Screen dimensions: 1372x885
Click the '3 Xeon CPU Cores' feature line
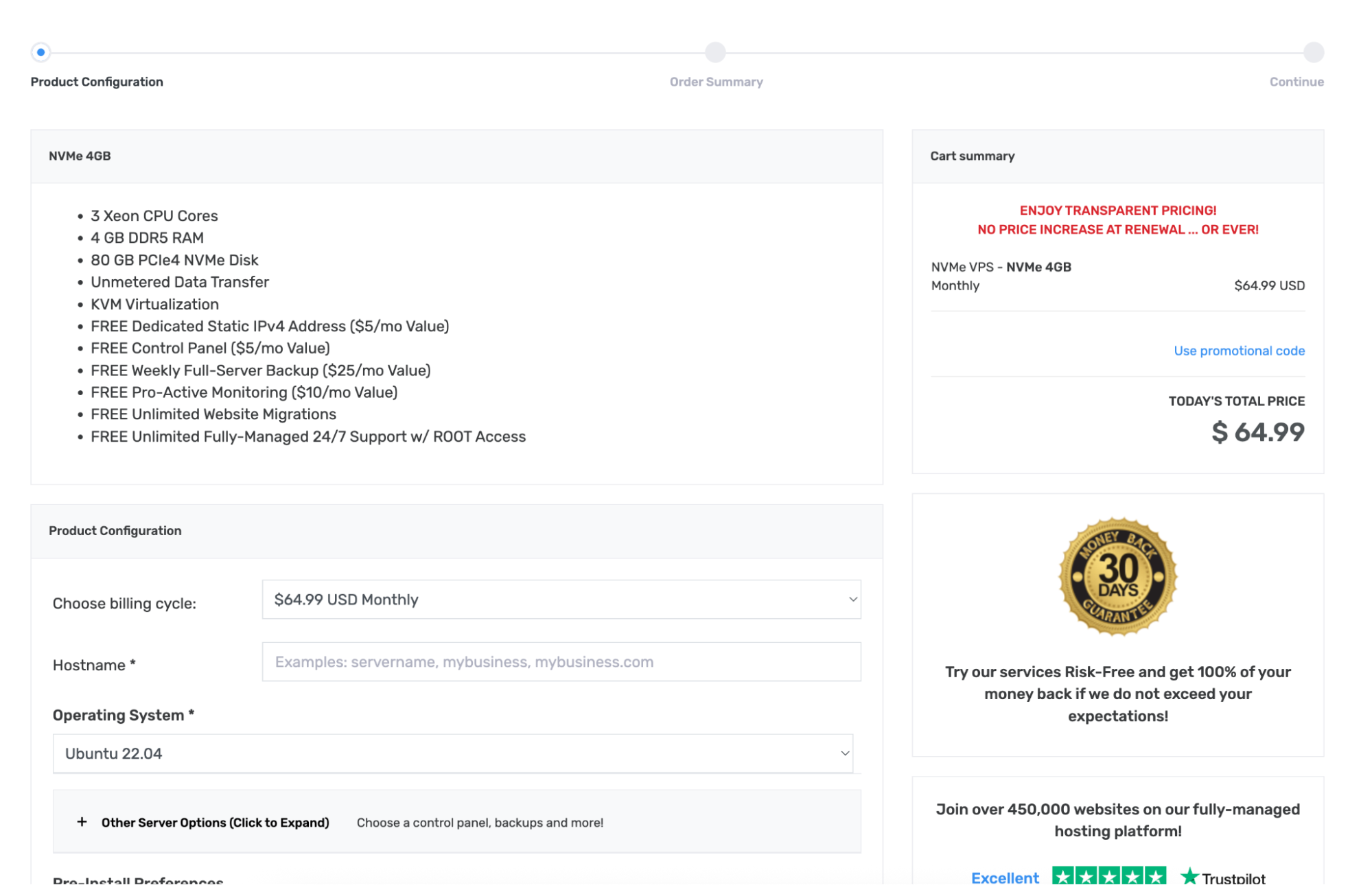154,215
